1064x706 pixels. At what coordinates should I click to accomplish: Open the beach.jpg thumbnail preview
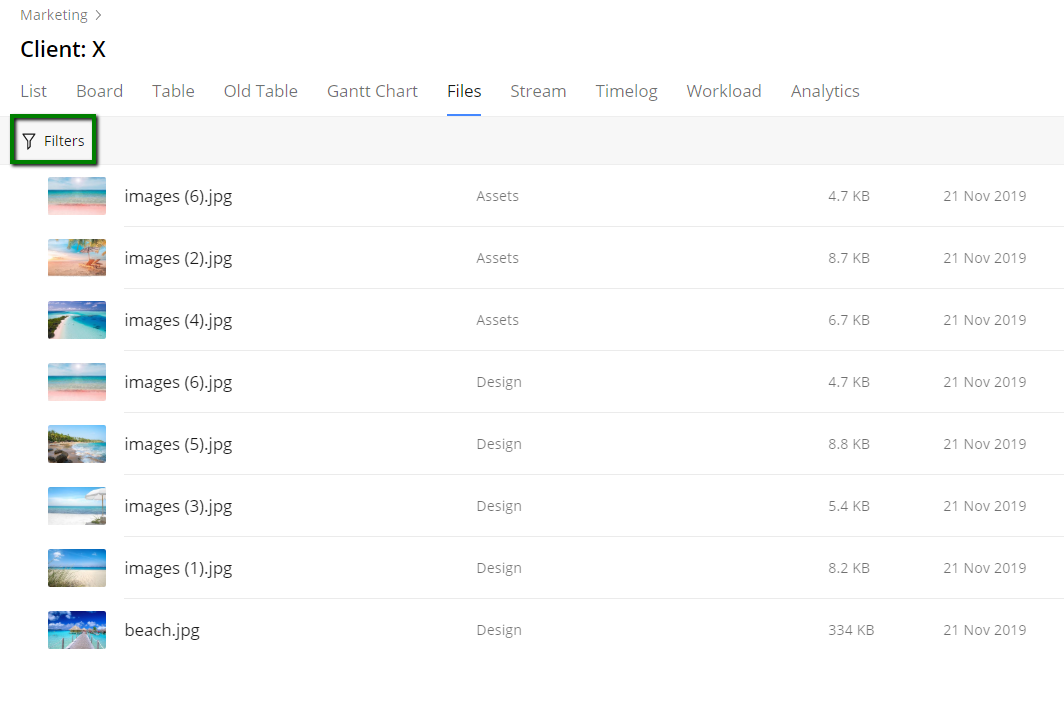(77, 630)
